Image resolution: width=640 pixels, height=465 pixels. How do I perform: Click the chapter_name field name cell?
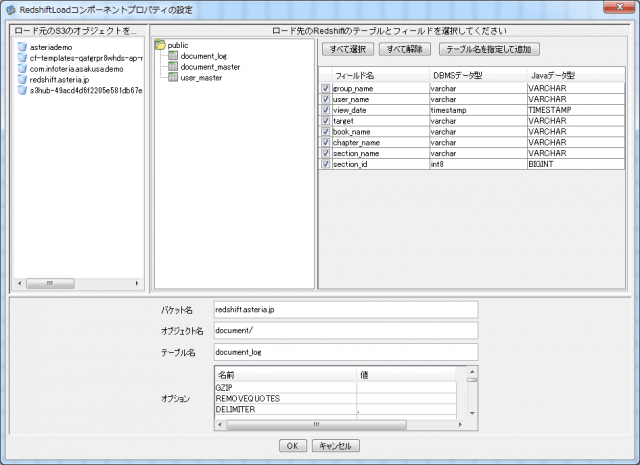381,142
